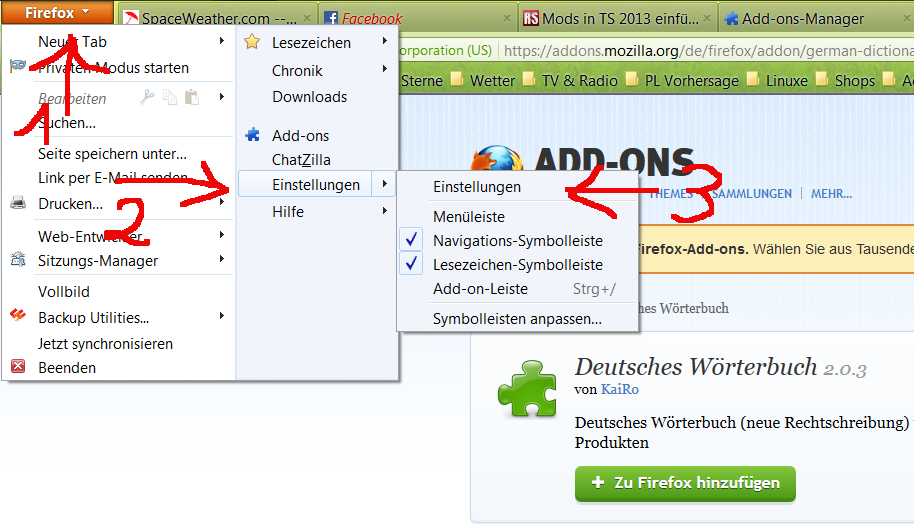
Task: Click the copy icon in Bearbeiten row
Action: point(170,97)
